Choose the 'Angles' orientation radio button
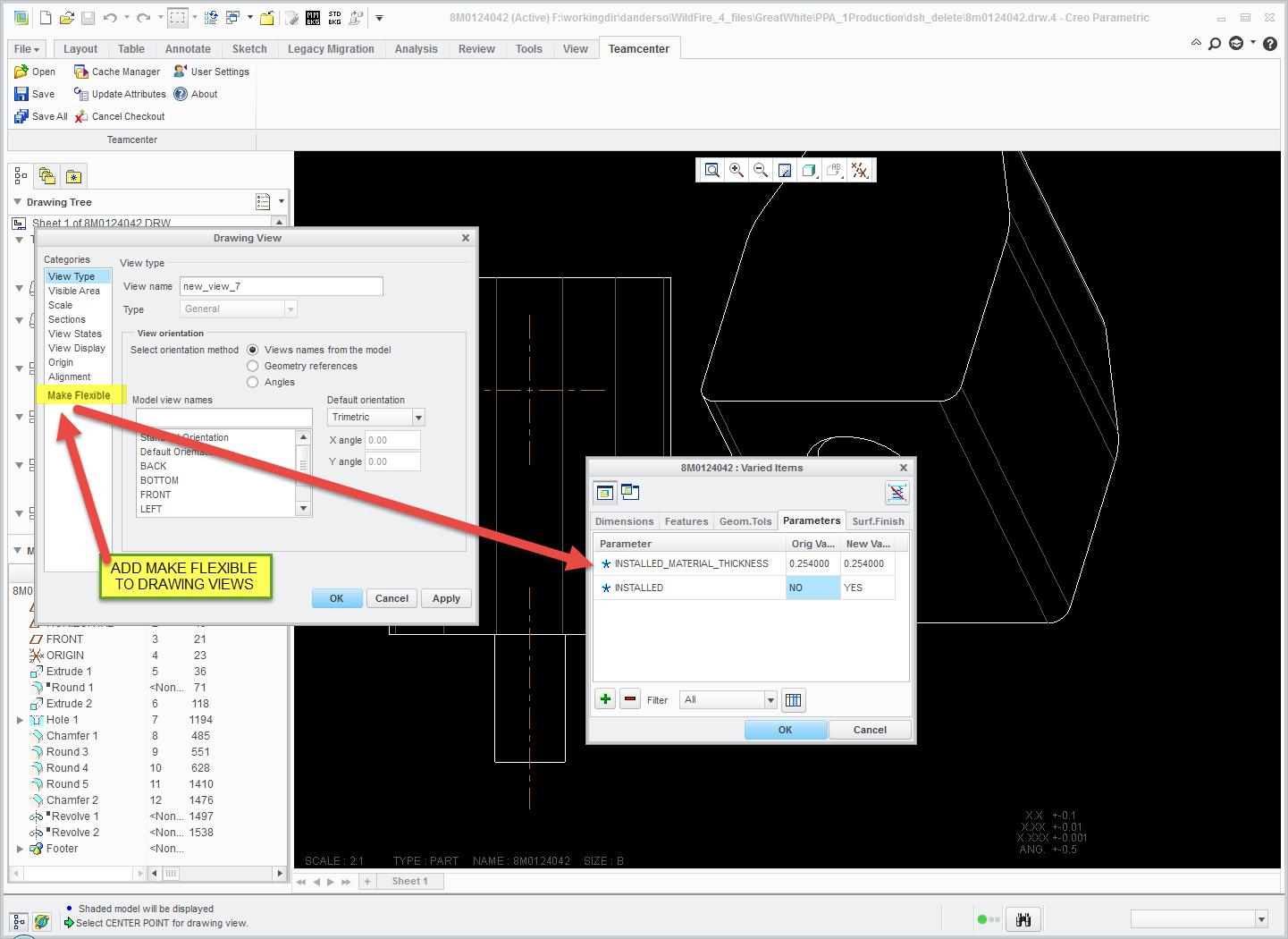The height and width of the screenshot is (939, 1288). click(253, 382)
